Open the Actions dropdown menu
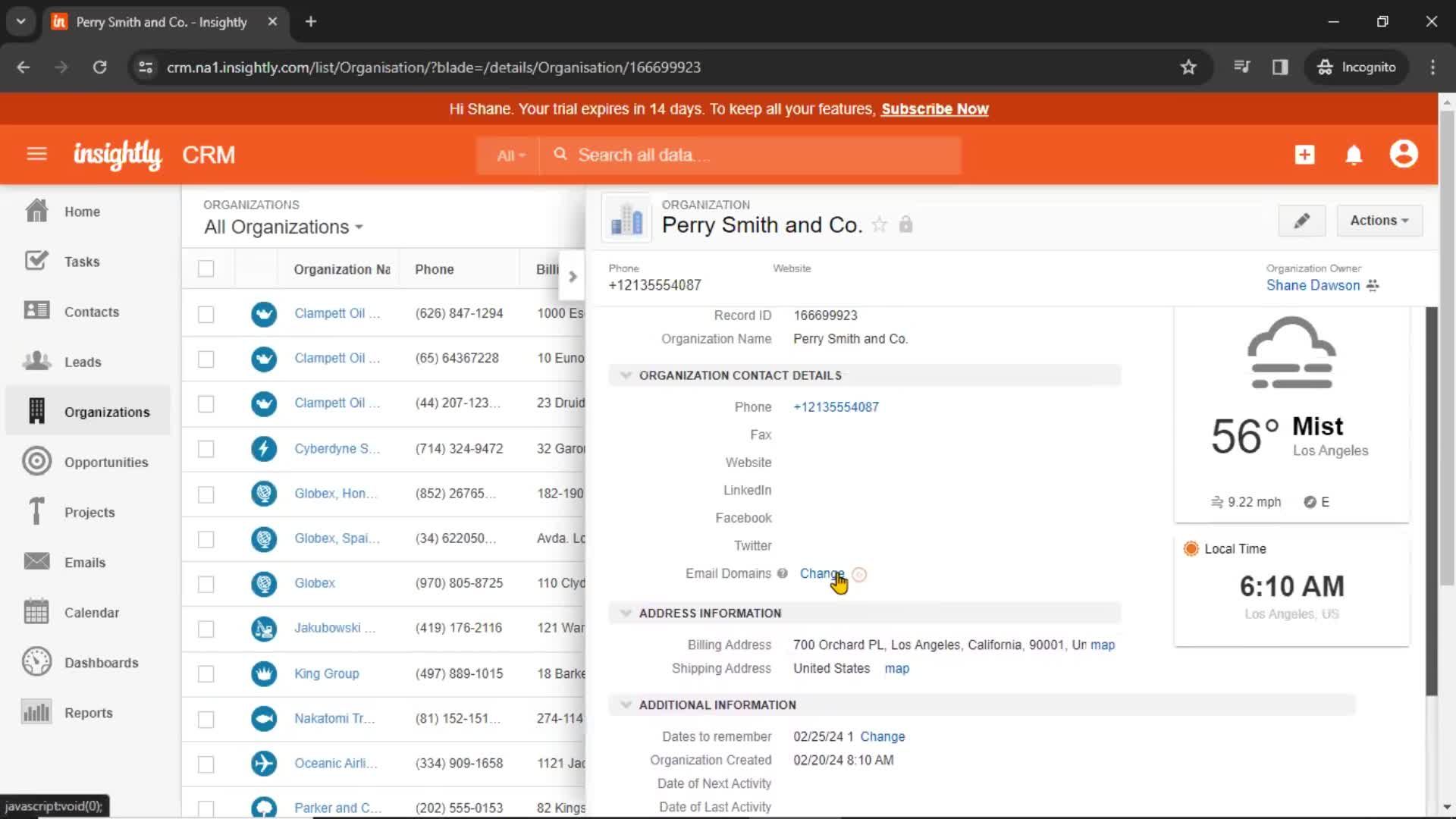 coord(1379,220)
